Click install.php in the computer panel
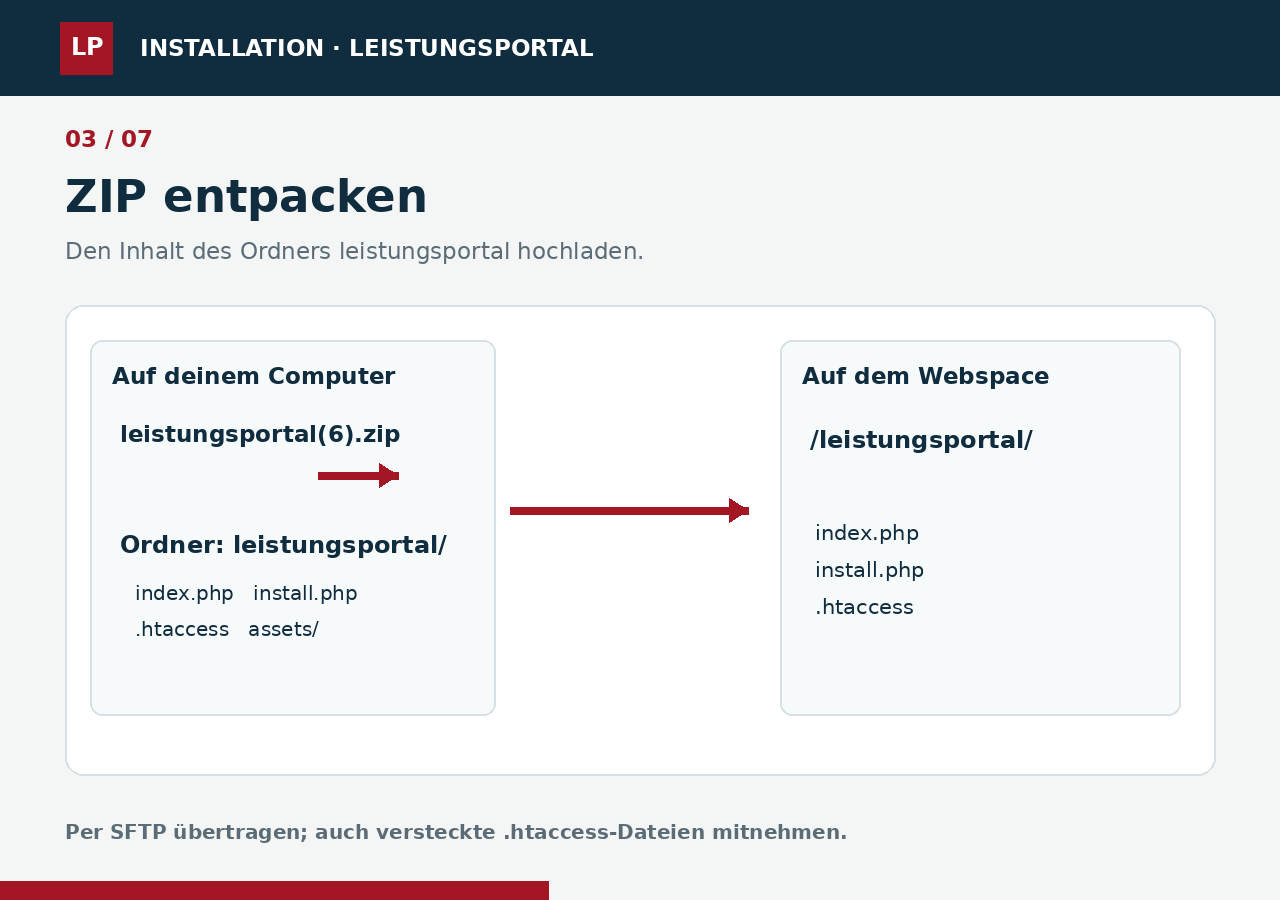This screenshot has width=1280, height=900. pyautogui.click(x=305, y=593)
